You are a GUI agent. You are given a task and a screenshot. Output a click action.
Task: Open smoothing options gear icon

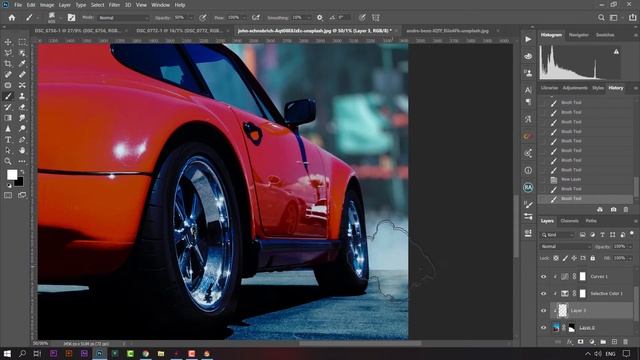click(320, 18)
